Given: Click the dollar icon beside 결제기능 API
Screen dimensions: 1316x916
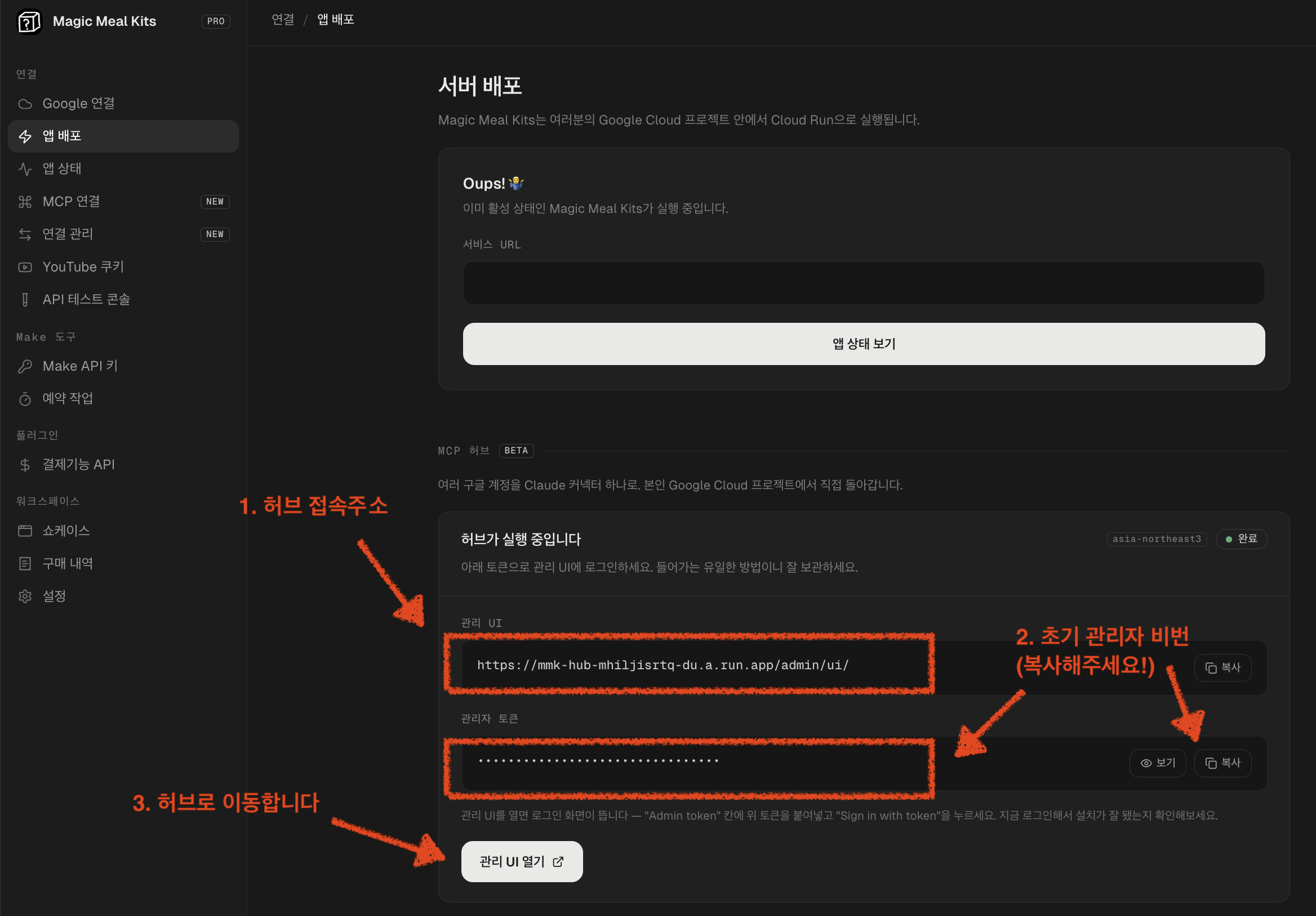Looking at the screenshot, I should coord(25,465).
